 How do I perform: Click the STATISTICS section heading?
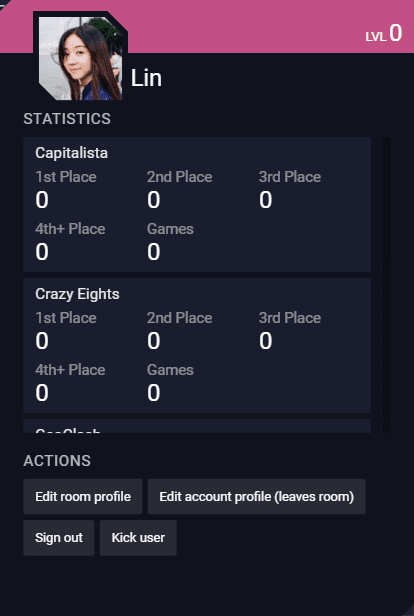67,119
